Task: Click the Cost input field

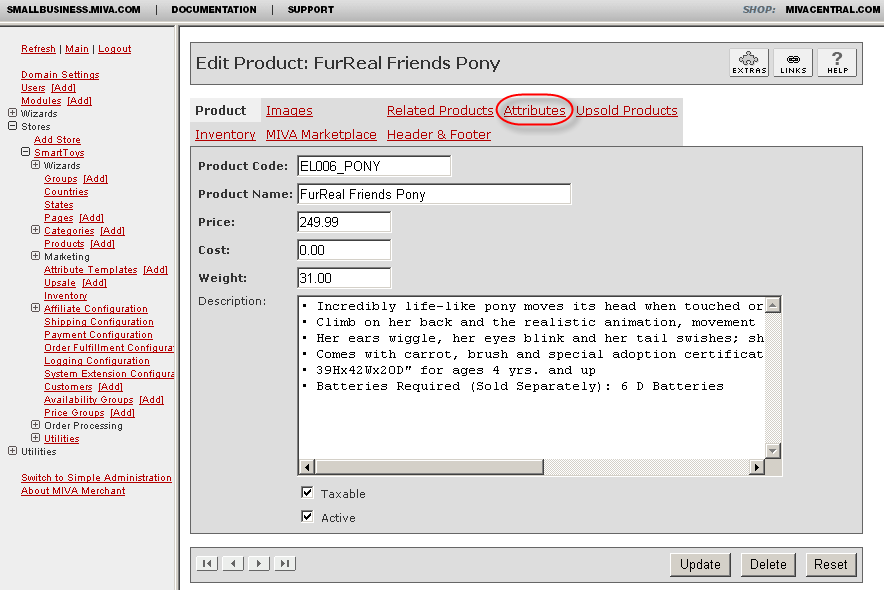Action: pyautogui.click(x=344, y=250)
